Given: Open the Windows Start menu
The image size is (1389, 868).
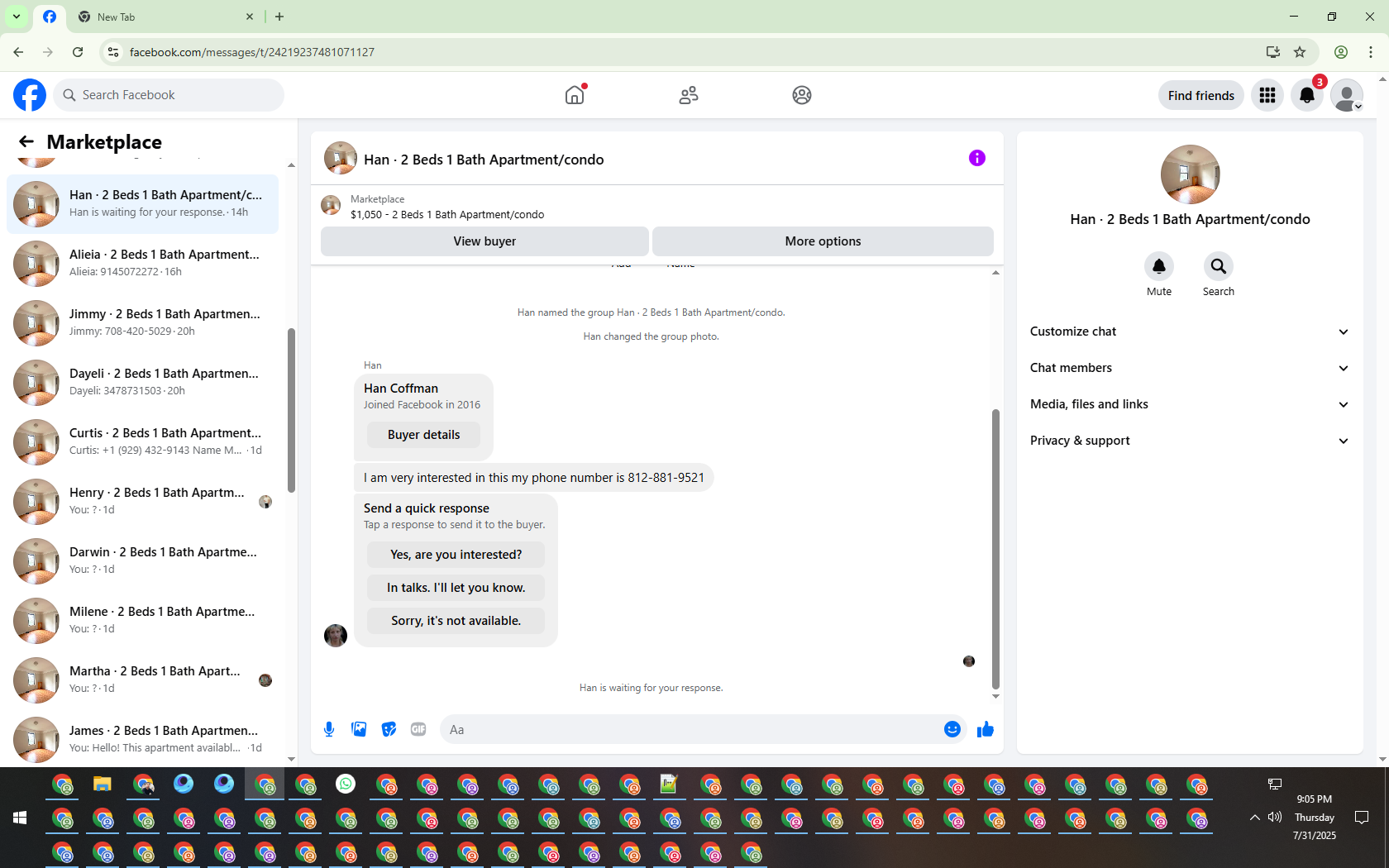Looking at the screenshot, I should 20,818.
